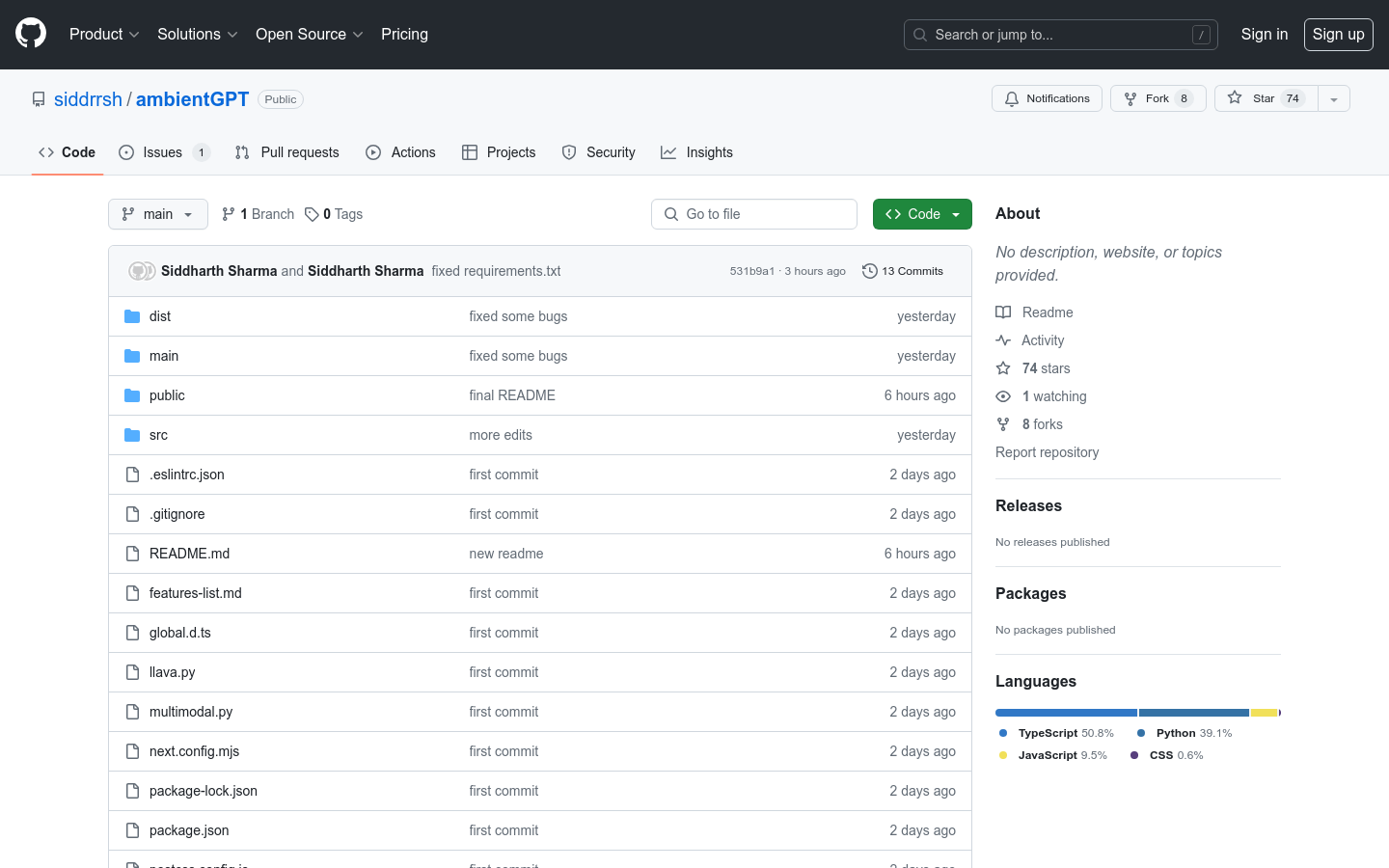Click the multimodal.py file icon
This screenshot has height=868, width=1389.
[x=132, y=712]
